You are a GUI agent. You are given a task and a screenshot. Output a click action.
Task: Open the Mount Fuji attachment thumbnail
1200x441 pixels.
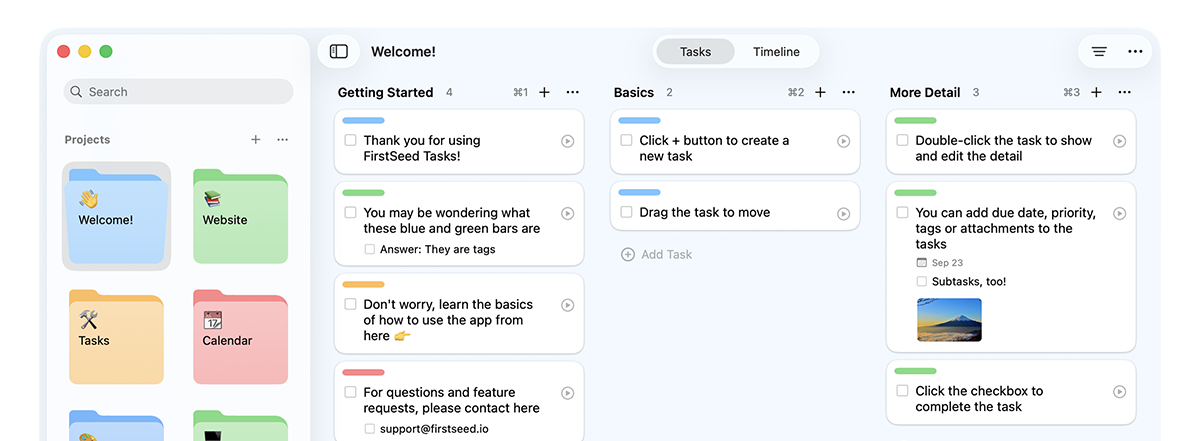click(949, 320)
